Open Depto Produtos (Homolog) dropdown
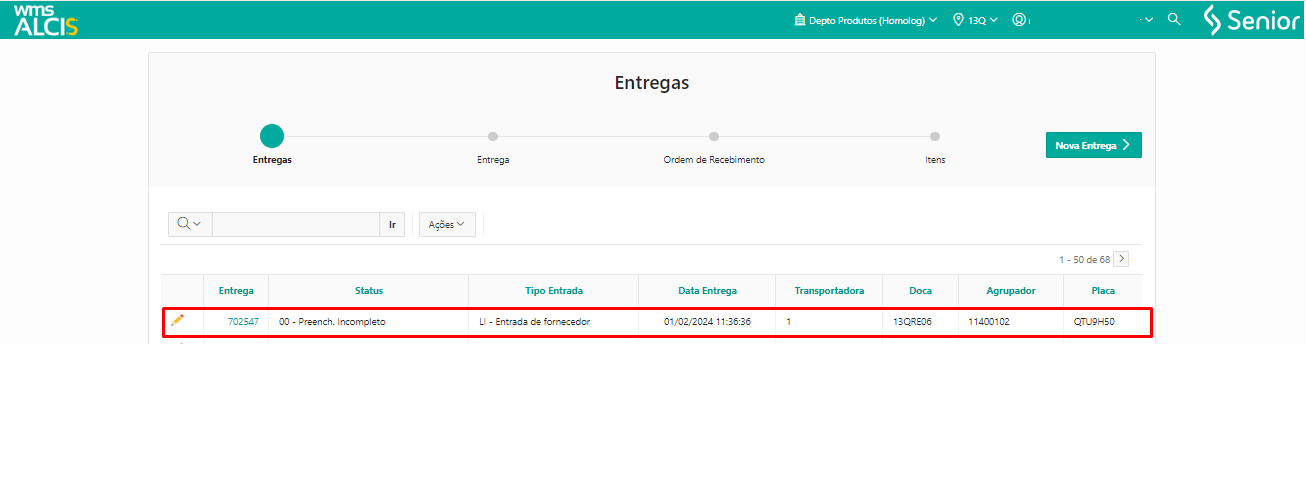The image size is (1306, 482). (x=866, y=19)
